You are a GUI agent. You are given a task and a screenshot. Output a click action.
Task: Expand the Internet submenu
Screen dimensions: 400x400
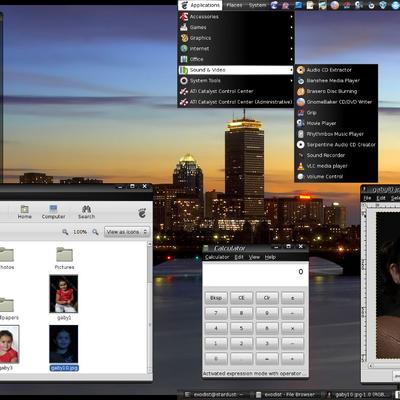236,49
